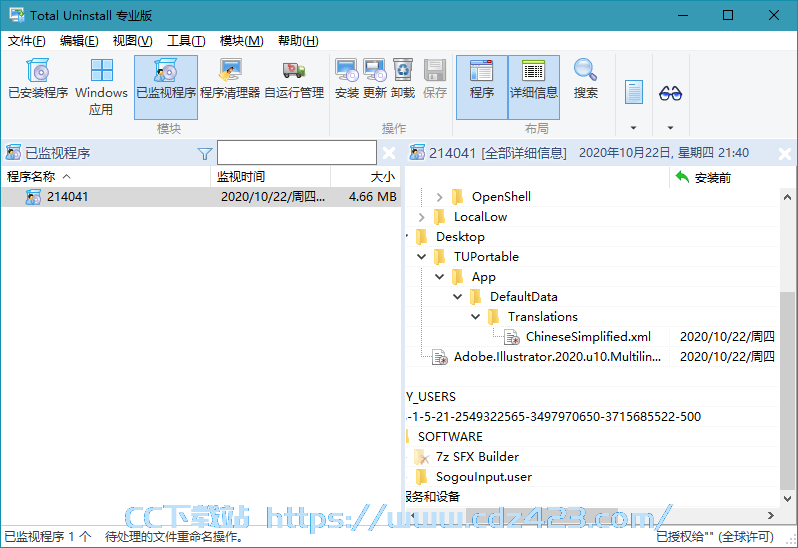Click the horizontal scrollbar right arrow
The image size is (798, 548).
(771, 515)
